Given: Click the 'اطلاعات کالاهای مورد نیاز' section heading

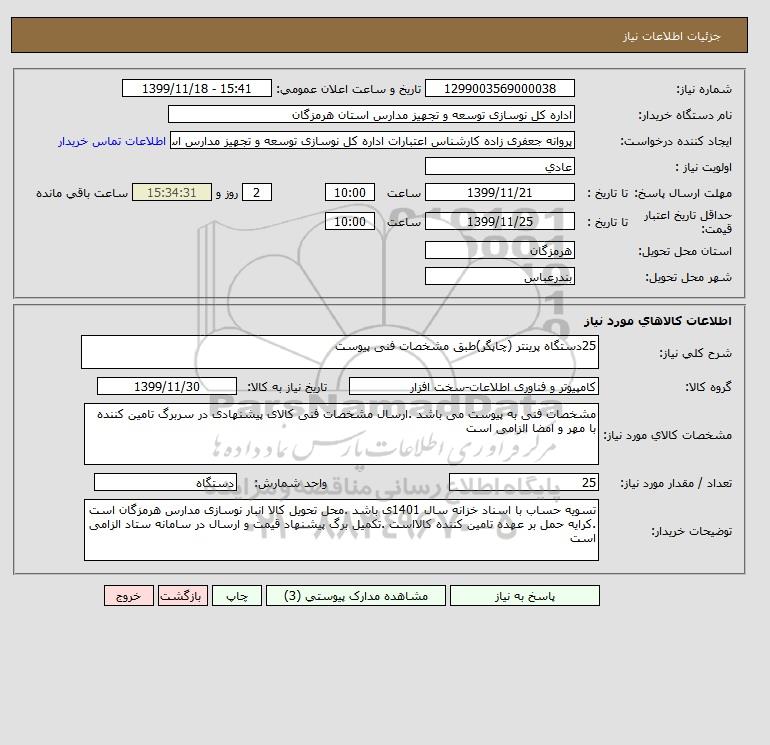Looking at the screenshot, I should pyautogui.click(x=658, y=321).
